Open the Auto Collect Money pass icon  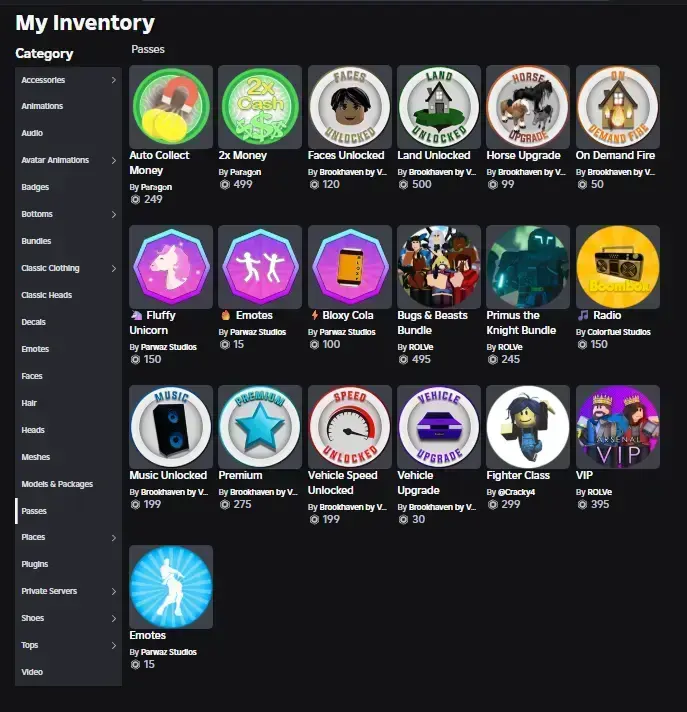coord(171,107)
